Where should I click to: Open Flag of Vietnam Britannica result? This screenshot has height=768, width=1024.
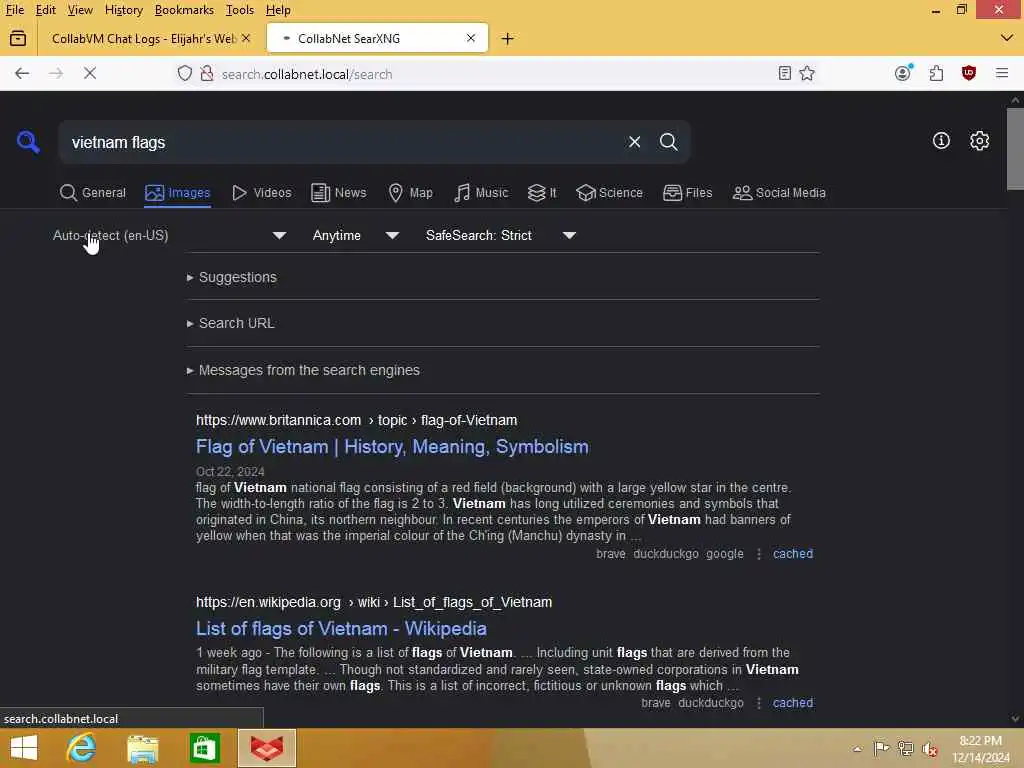click(392, 447)
